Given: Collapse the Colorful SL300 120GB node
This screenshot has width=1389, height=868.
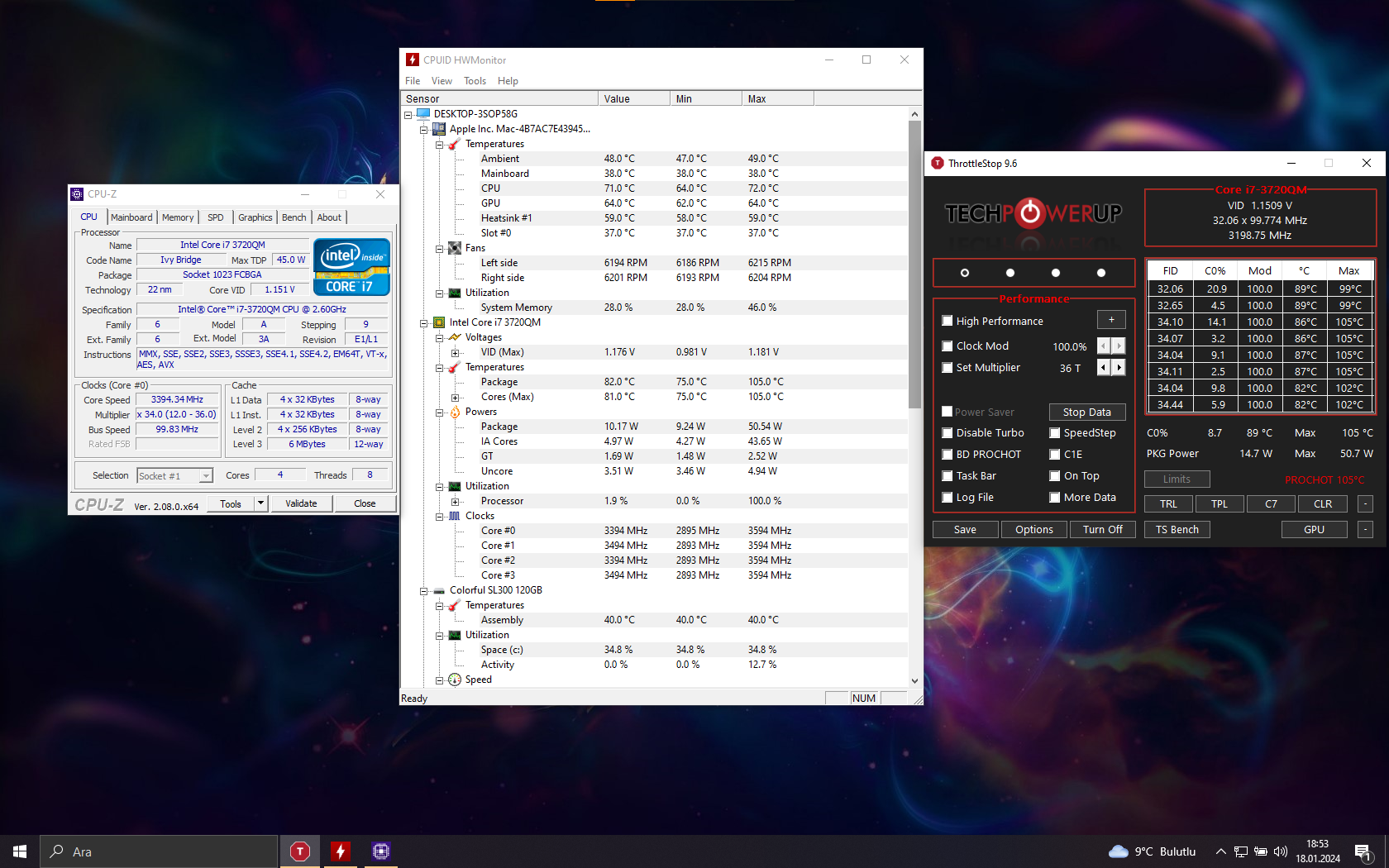Looking at the screenshot, I should 423,591.
